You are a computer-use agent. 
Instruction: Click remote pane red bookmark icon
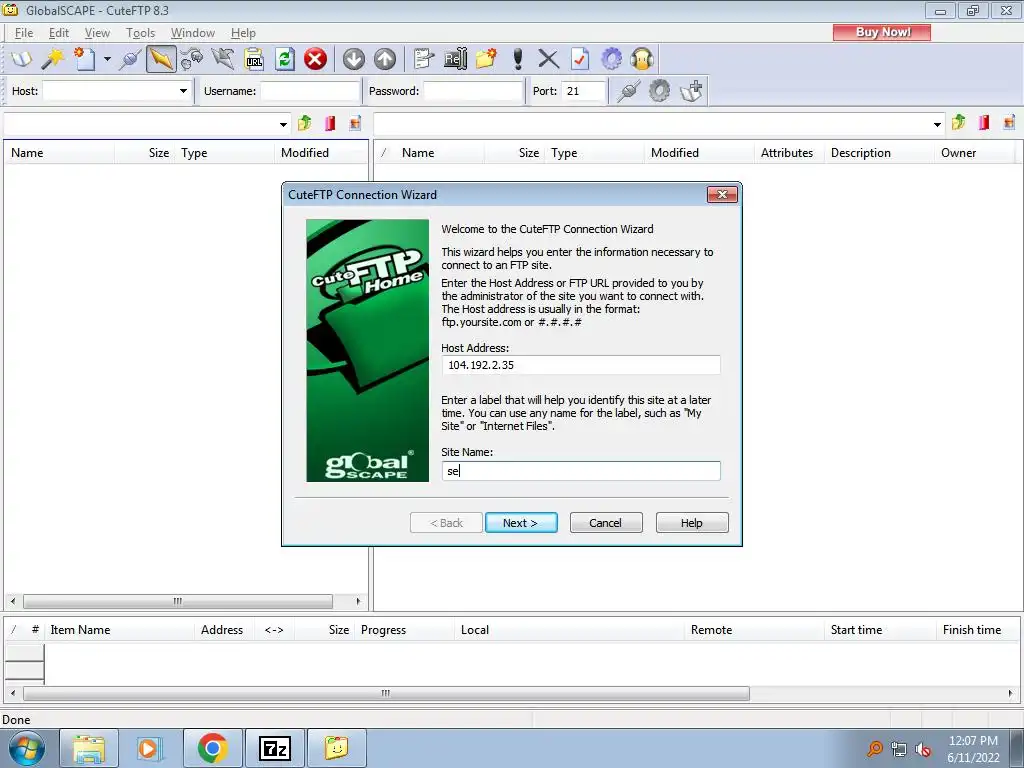(984, 122)
